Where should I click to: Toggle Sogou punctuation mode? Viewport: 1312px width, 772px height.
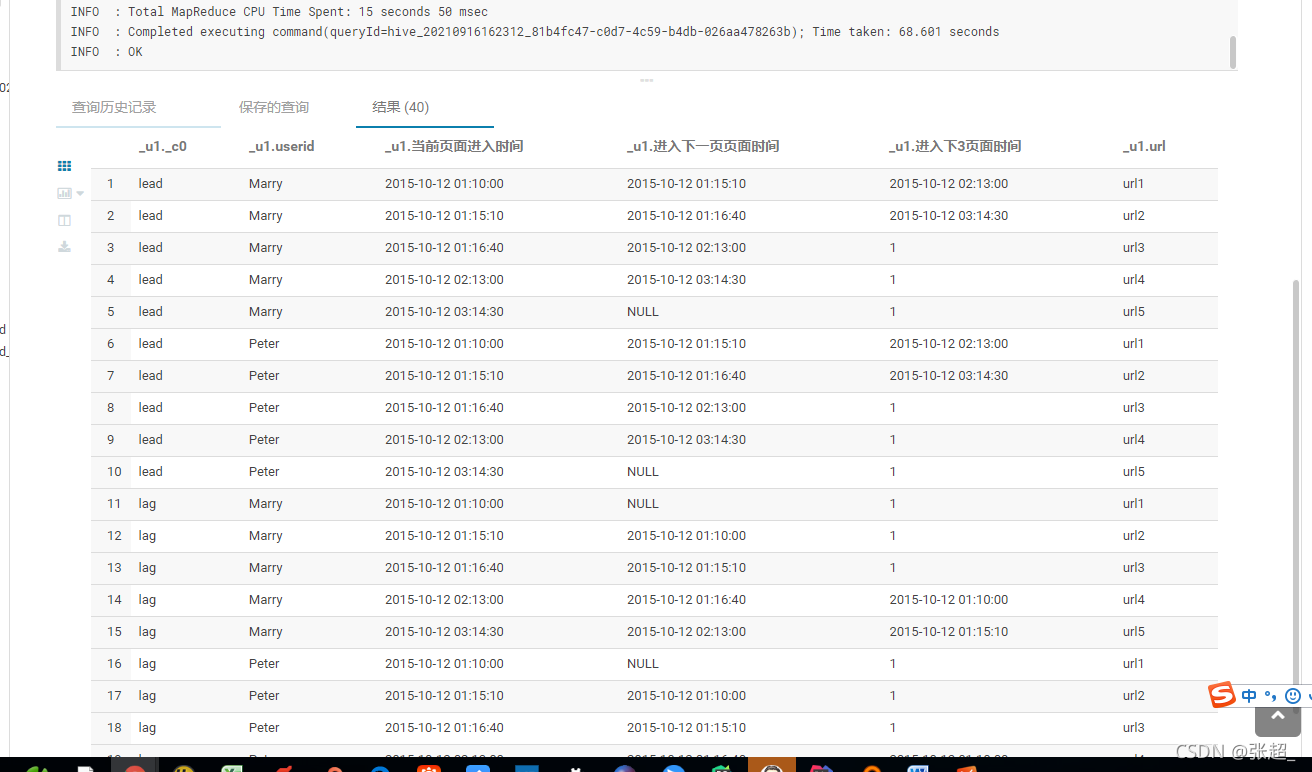[1270, 697]
